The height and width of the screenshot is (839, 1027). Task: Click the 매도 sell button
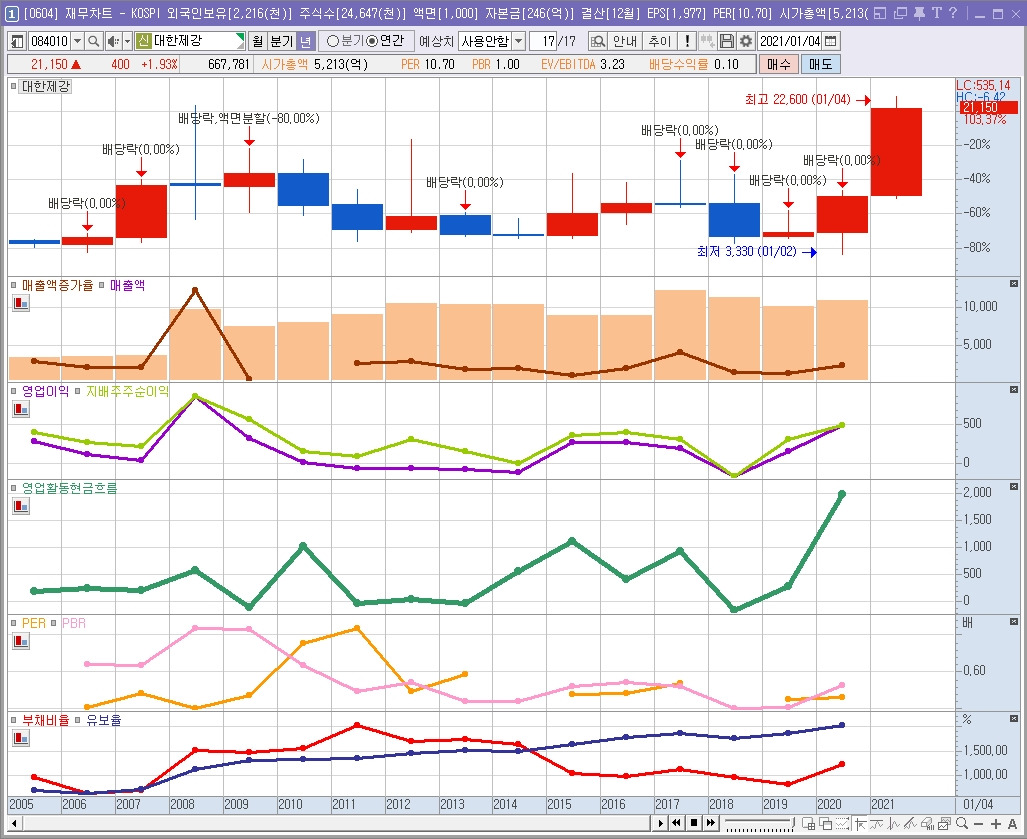821,64
